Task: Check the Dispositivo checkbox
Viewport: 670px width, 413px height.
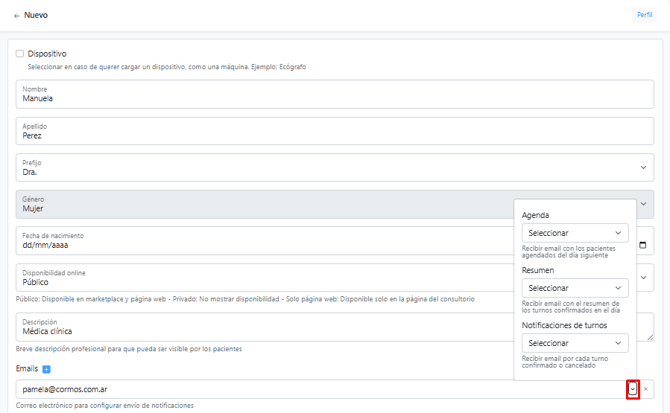Action: click(x=20, y=53)
